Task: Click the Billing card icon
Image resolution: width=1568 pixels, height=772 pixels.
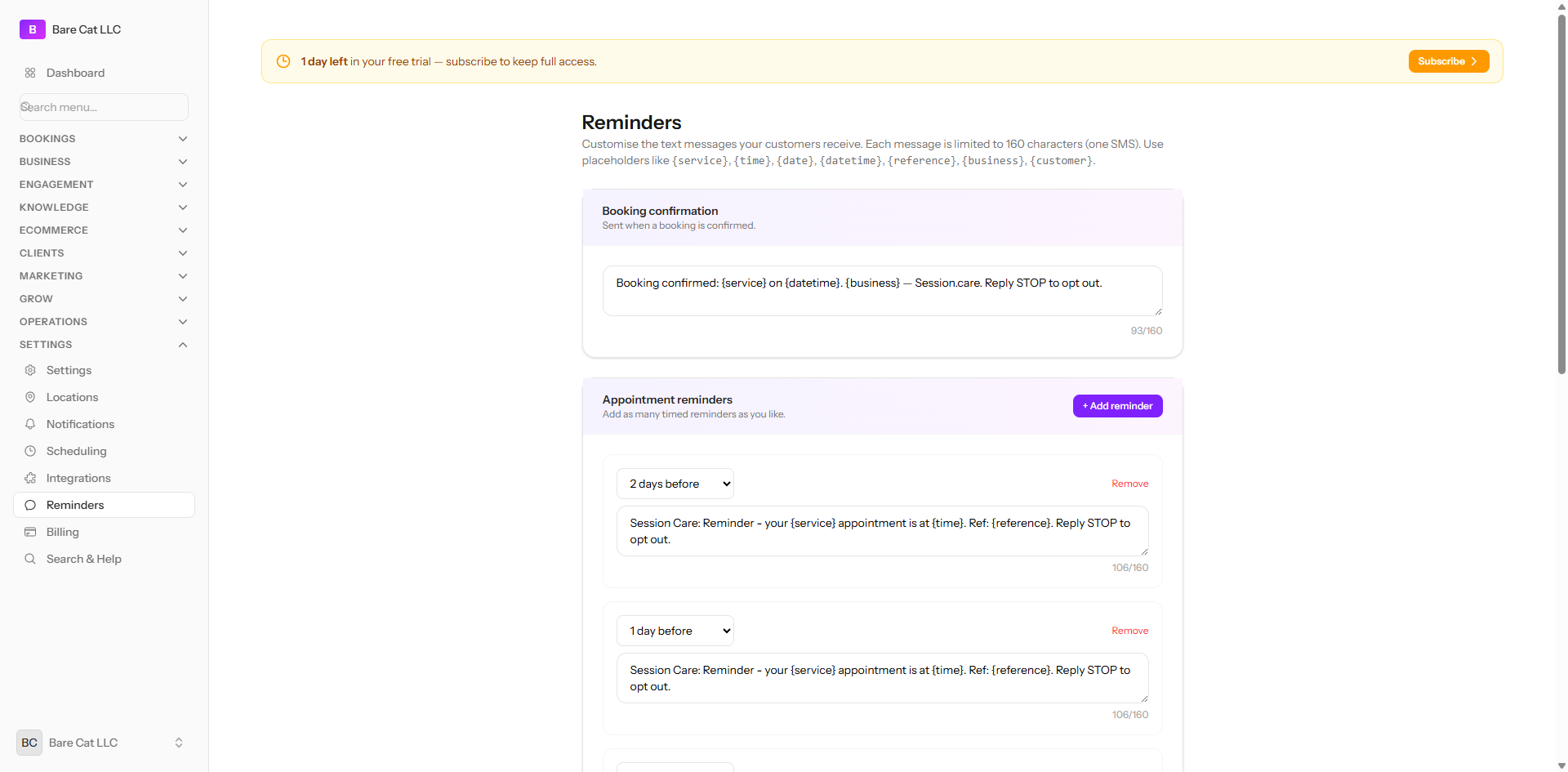Action: click(x=30, y=532)
